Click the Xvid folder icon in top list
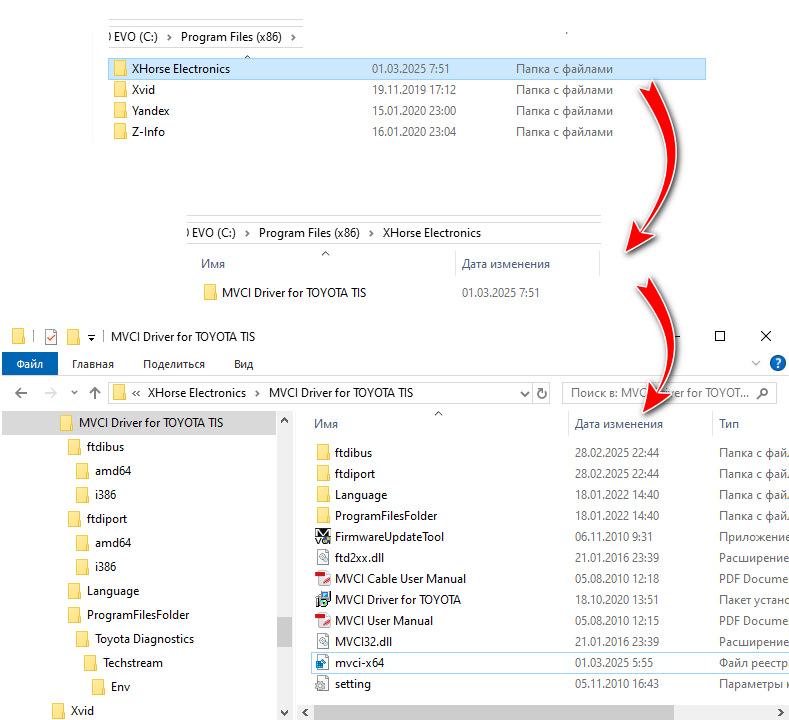The image size is (789, 720). tap(120, 90)
